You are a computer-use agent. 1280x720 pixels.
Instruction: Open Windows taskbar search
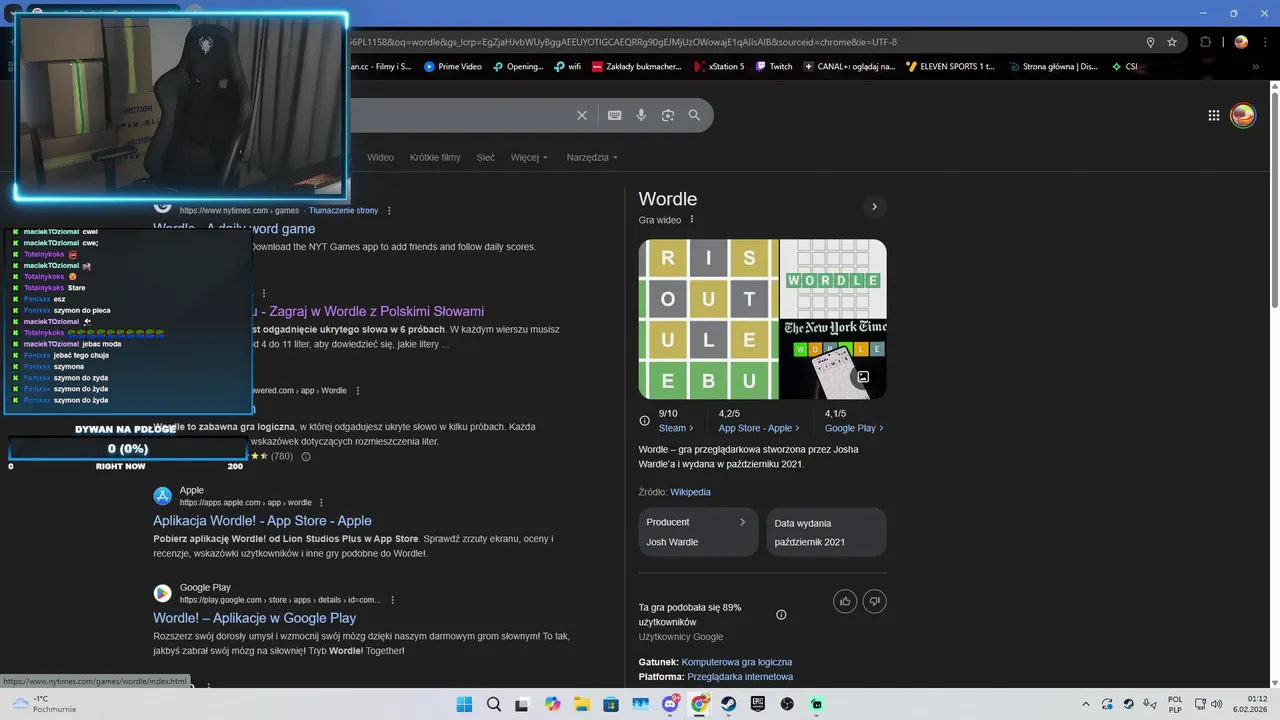[x=494, y=704]
